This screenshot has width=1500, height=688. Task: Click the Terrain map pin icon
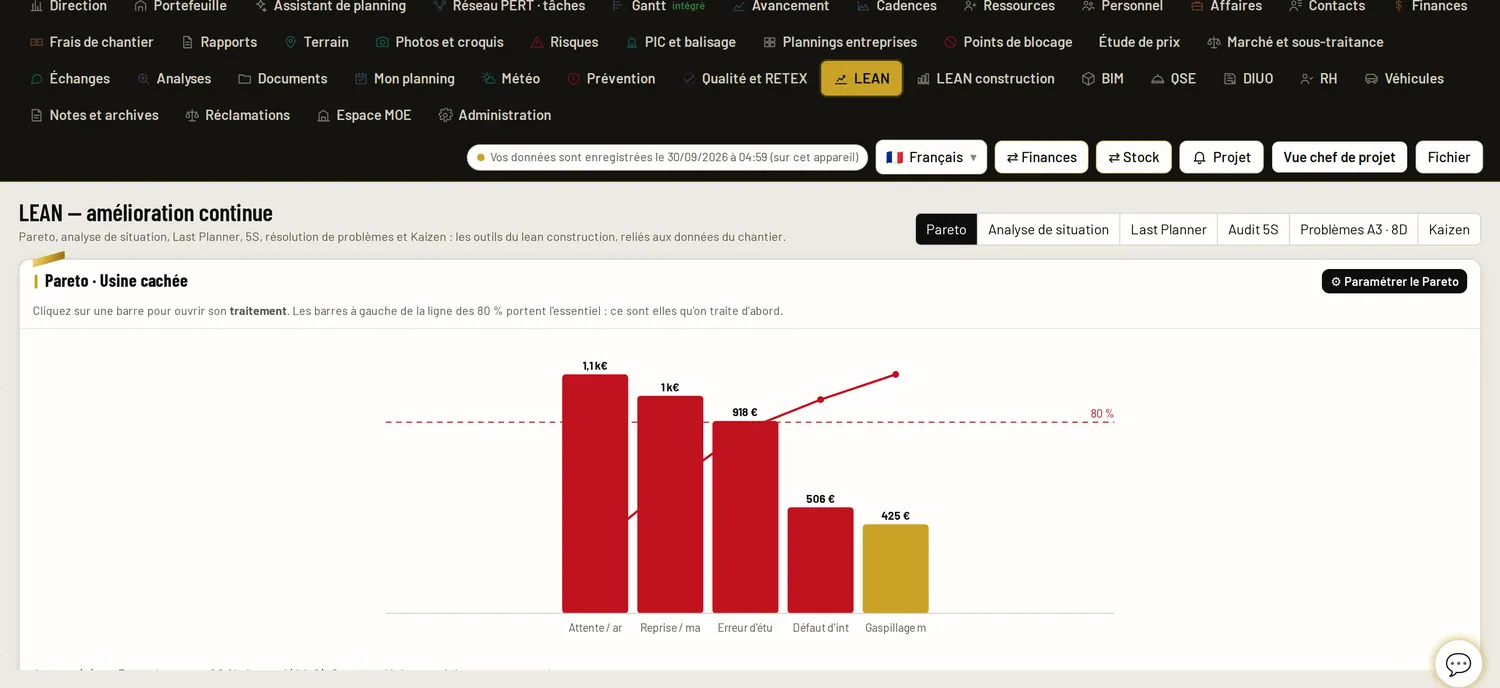291,42
